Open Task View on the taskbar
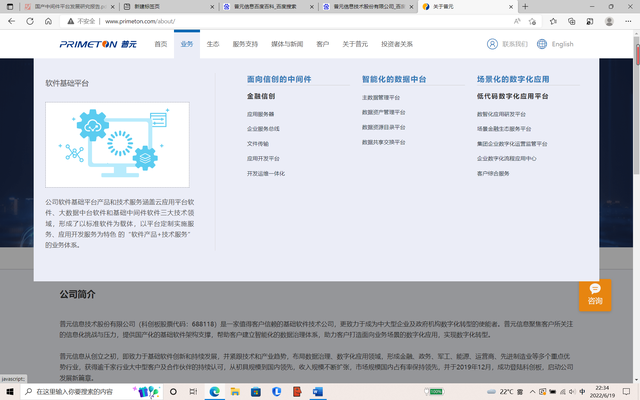Screen dimensions: 640x400 pyautogui.click(x=193, y=392)
